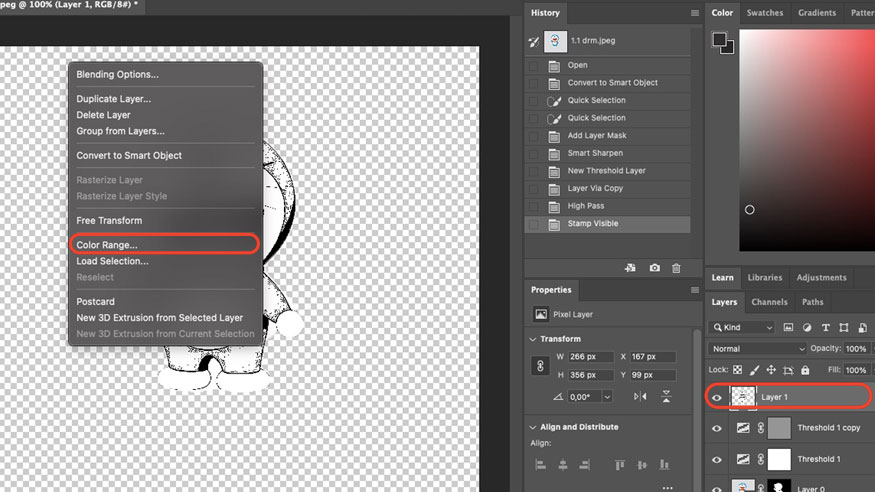The image size is (875, 492).
Task: Hide the Threshold 1 copy layer
Action: coord(716,428)
